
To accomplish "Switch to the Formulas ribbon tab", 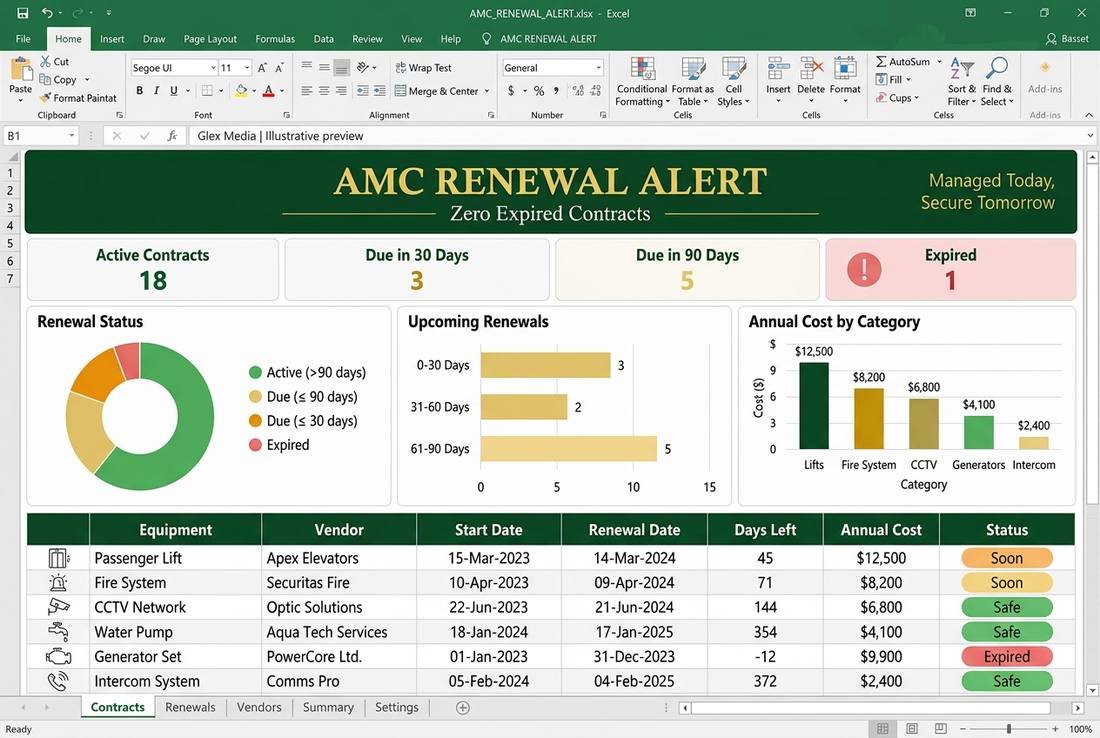I will click(275, 39).
